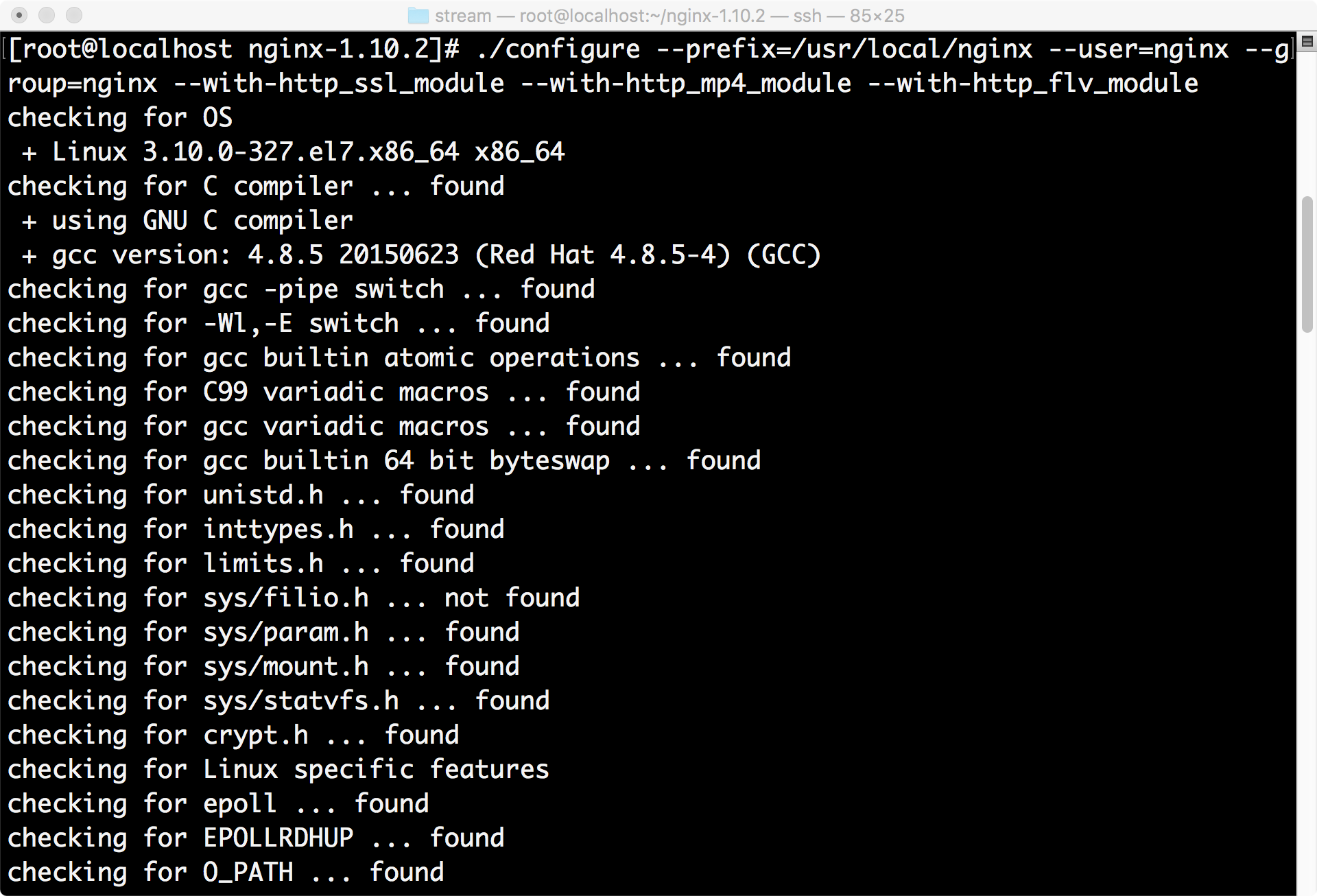This screenshot has height=896, width=1317.
Task: Click the 'checking for EPOLLRDHUP' line
Action: [255, 838]
